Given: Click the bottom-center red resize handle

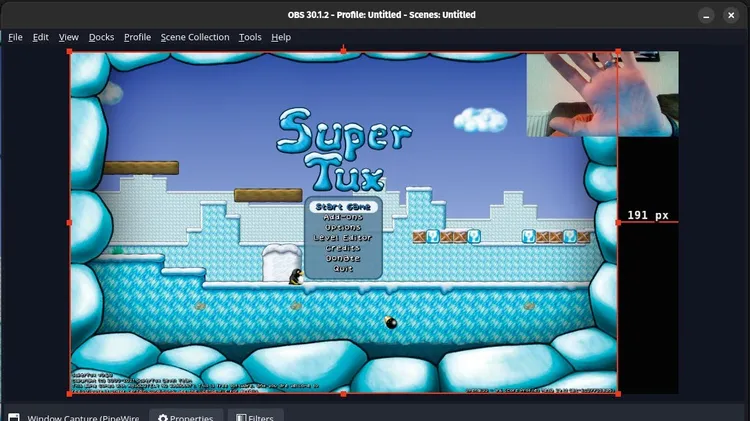Looking at the screenshot, I should (x=343, y=394).
